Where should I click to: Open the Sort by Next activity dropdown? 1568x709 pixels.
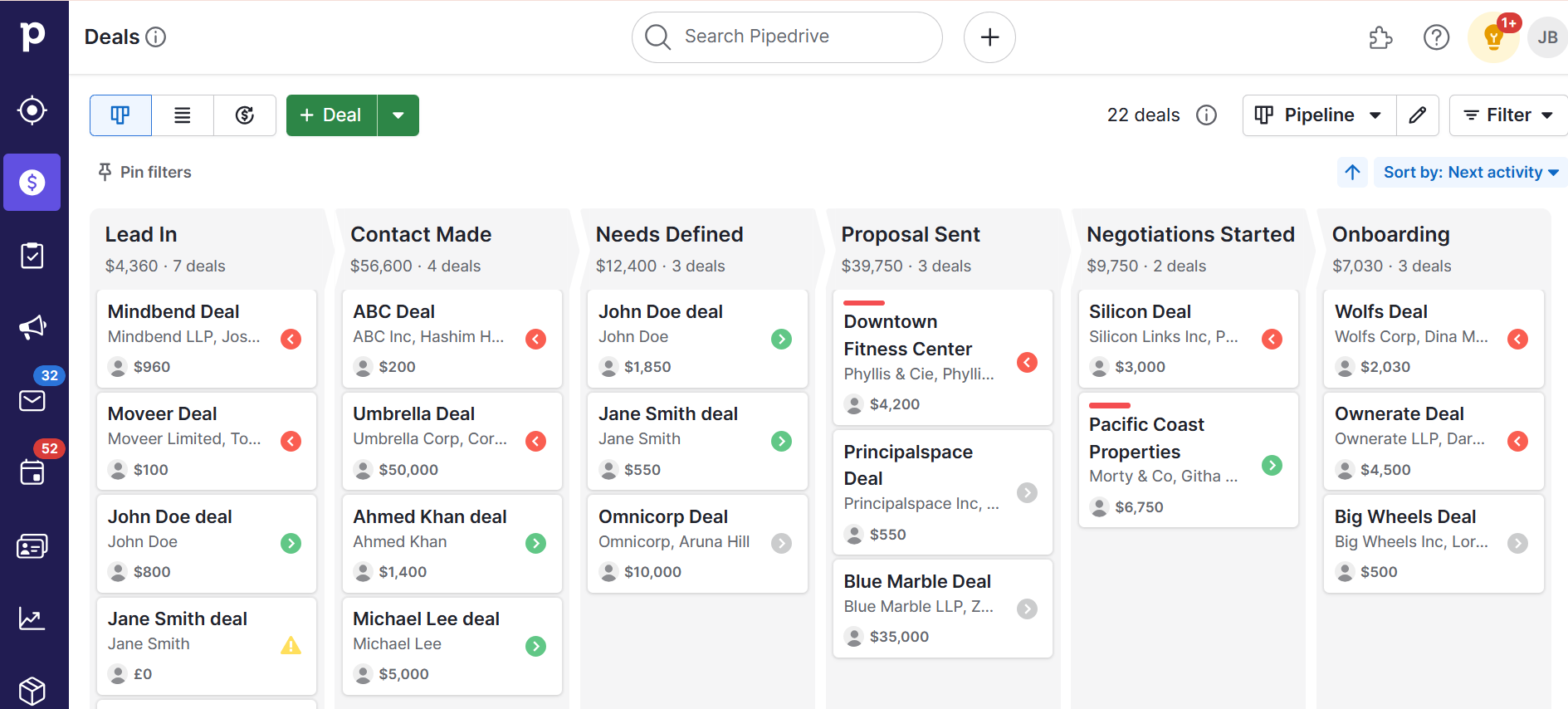[1471, 172]
